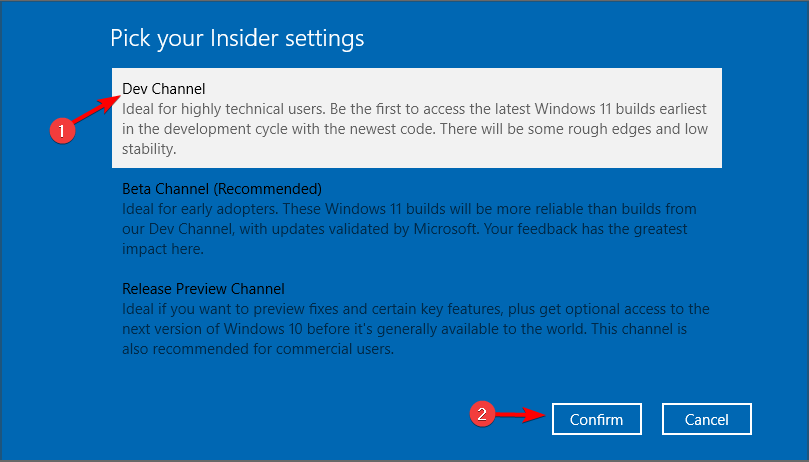Choose the Beta Channel (Recommended) heading

click(221, 188)
